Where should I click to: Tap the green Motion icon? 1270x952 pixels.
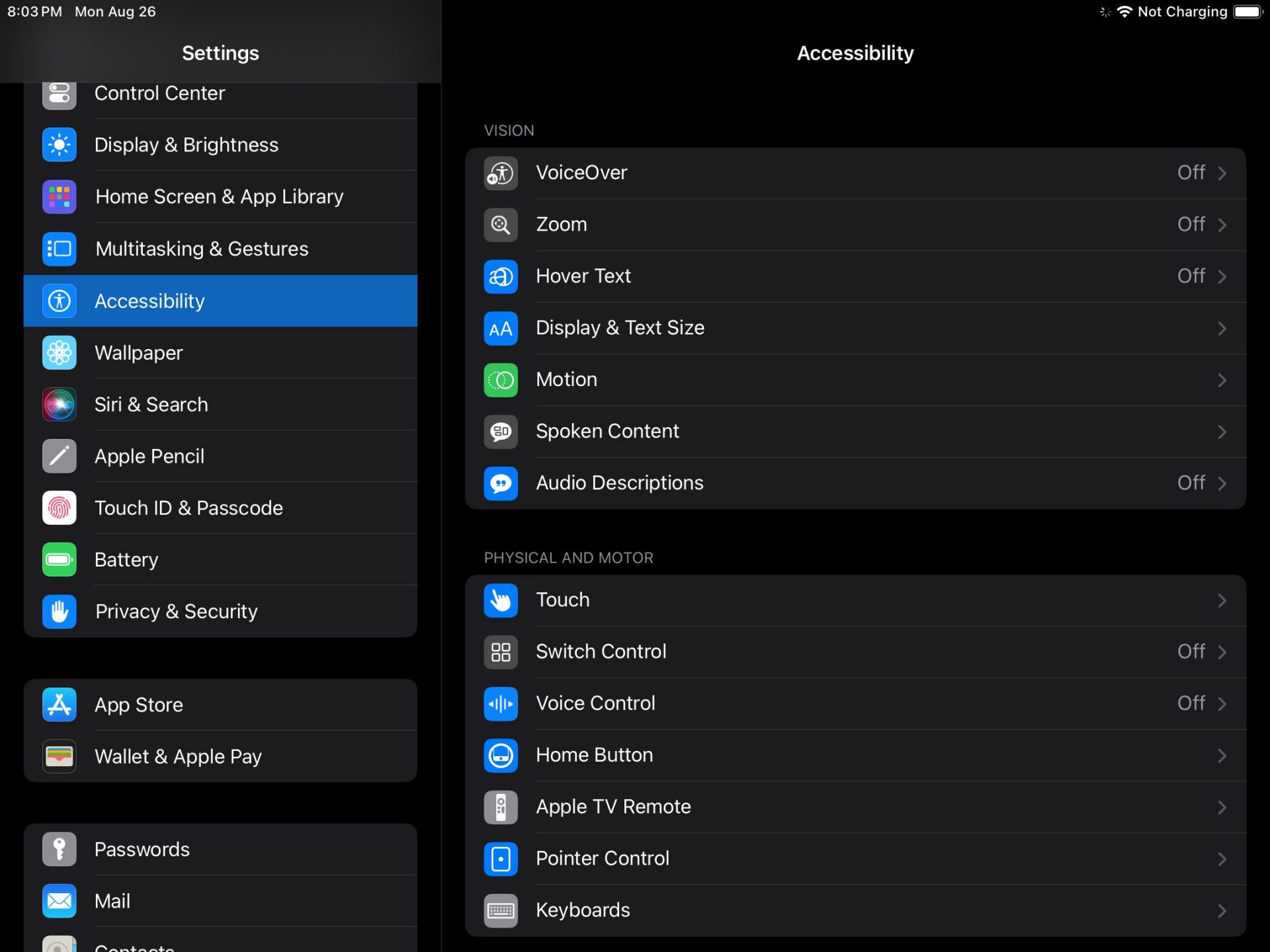[x=501, y=380]
